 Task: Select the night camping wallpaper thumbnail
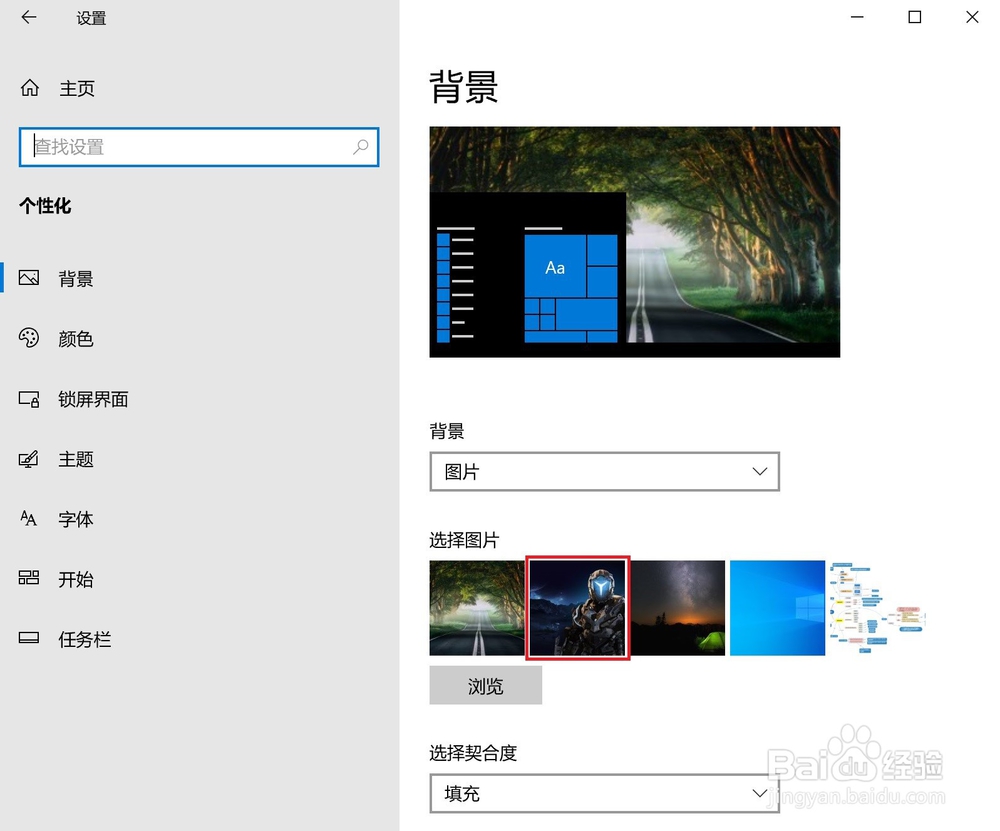point(679,607)
